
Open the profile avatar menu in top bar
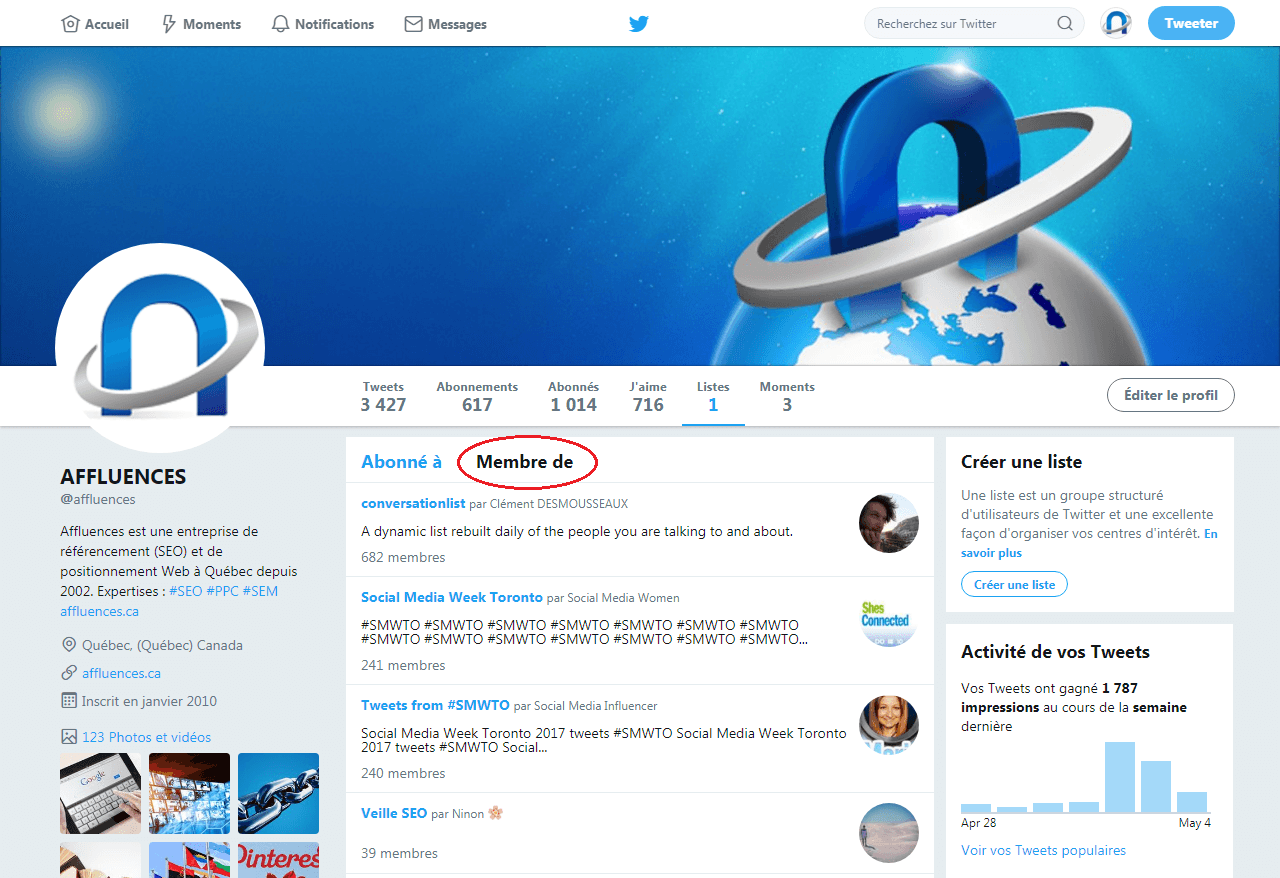click(1116, 23)
